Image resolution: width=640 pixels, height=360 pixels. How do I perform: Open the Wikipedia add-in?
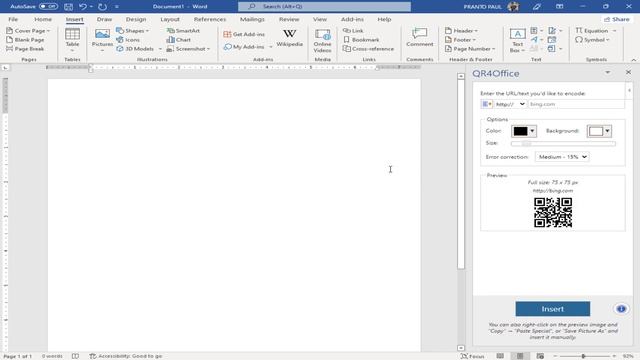click(x=289, y=38)
